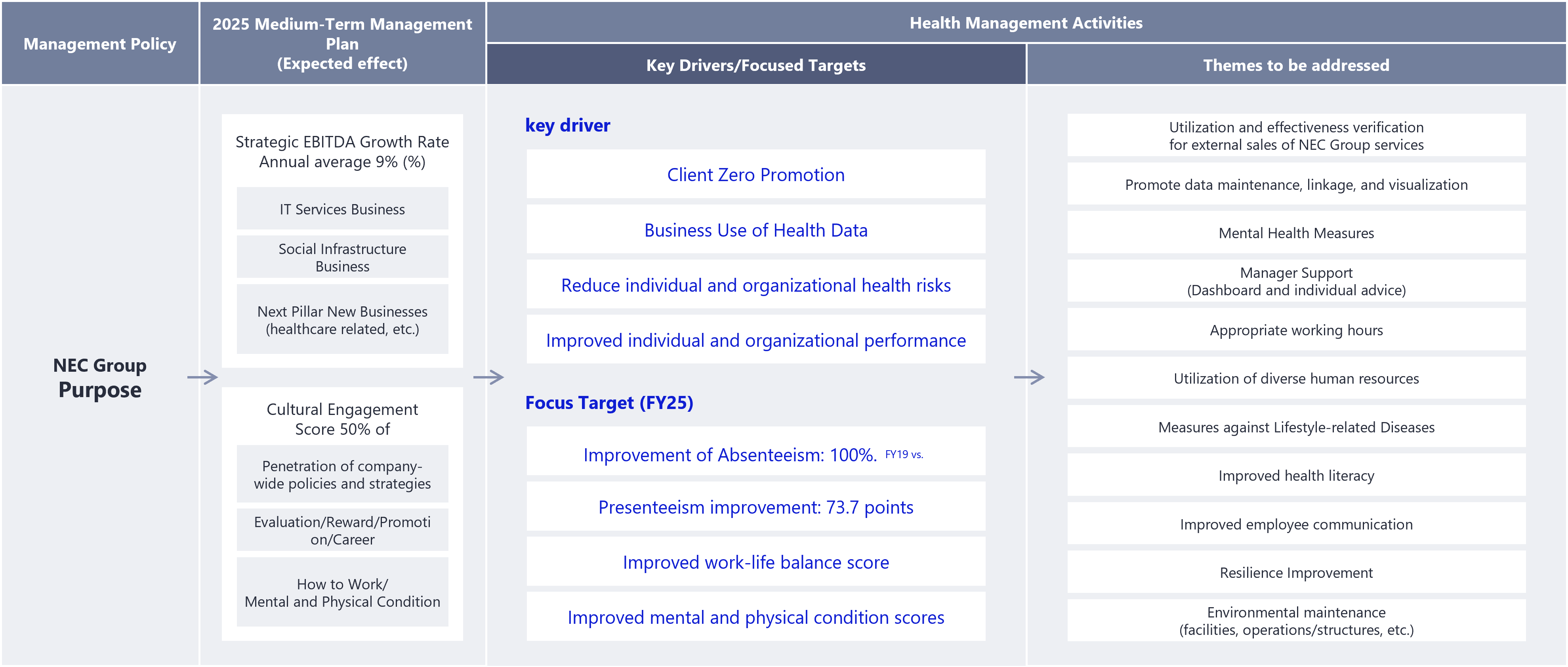Click NEC Group Purpose text

point(100,378)
